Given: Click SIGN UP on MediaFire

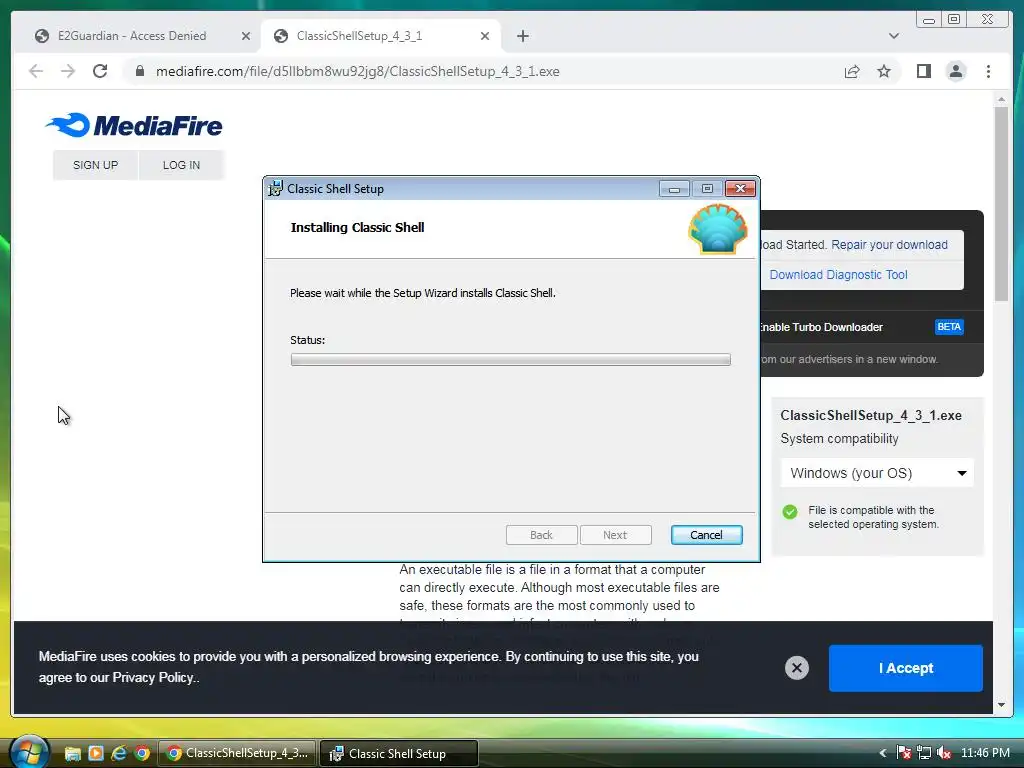Looking at the screenshot, I should [x=95, y=165].
